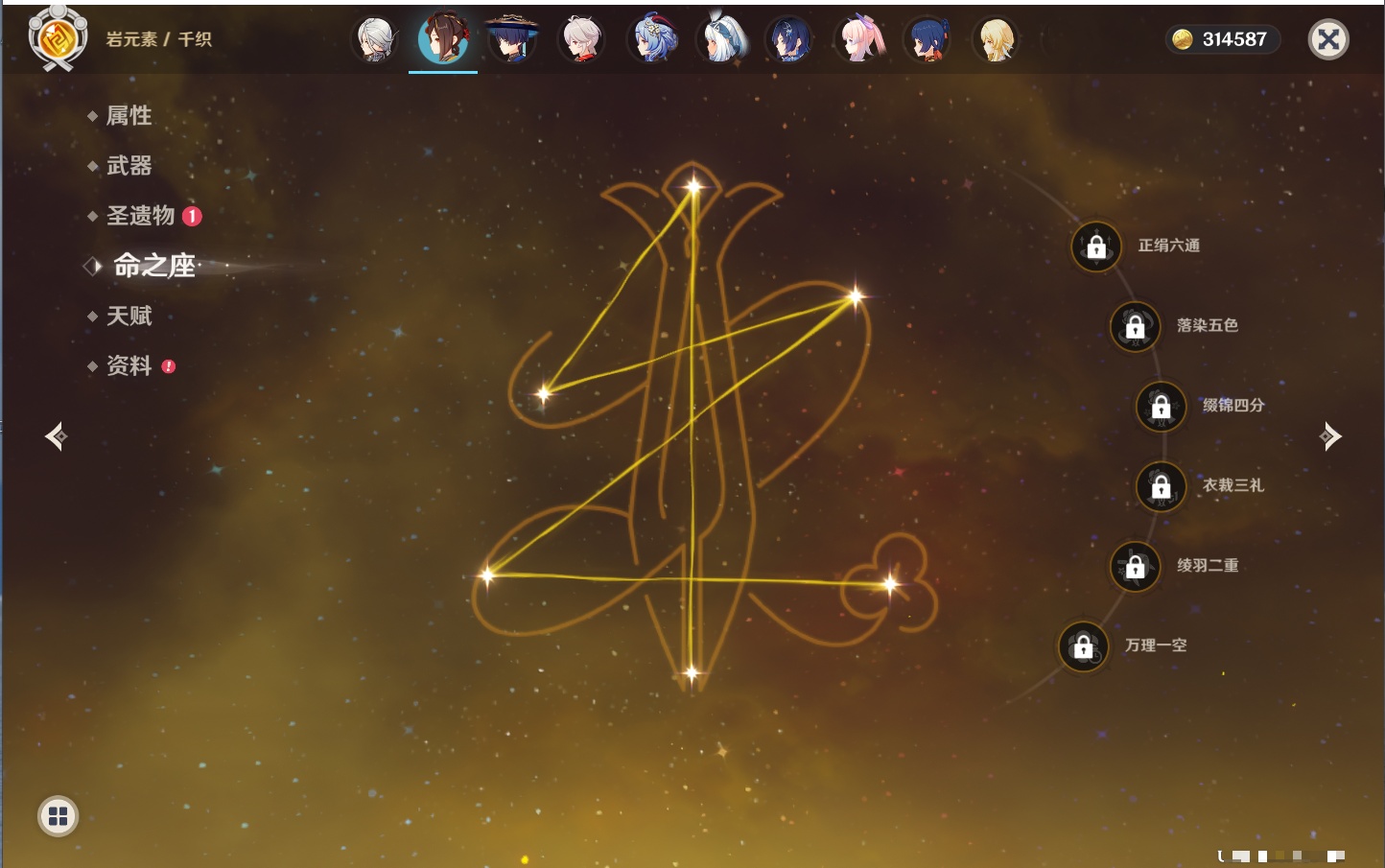Select the locked 万理一空 node icon

coord(1083,646)
